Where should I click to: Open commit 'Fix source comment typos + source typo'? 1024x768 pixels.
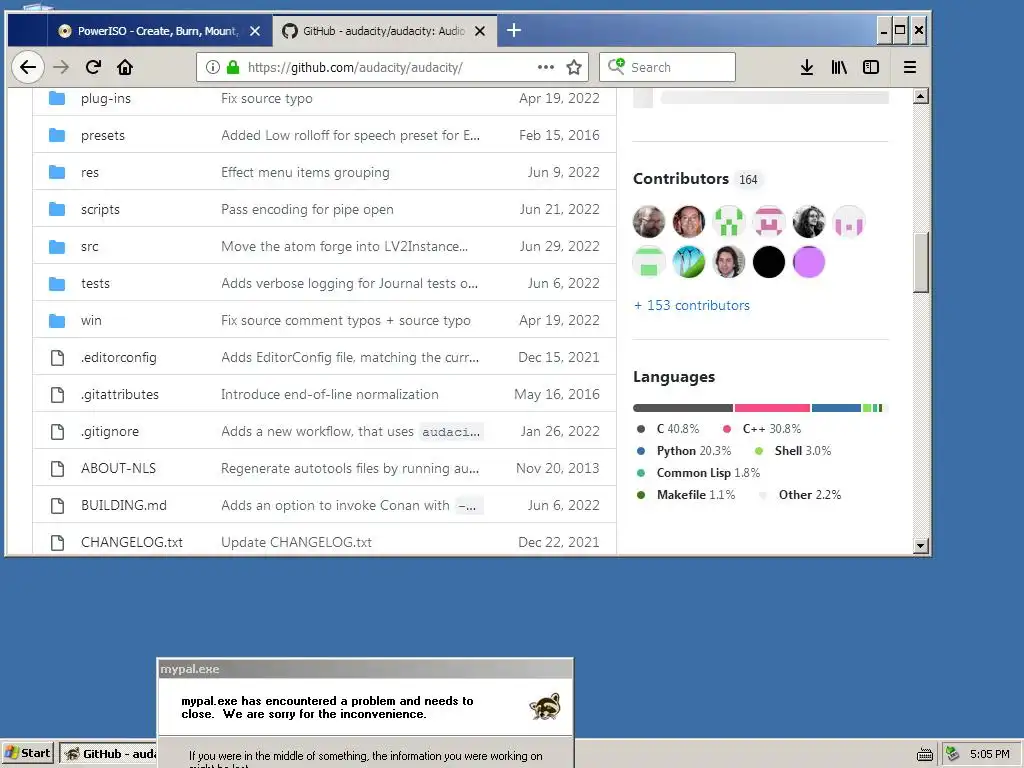pos(345,321)
